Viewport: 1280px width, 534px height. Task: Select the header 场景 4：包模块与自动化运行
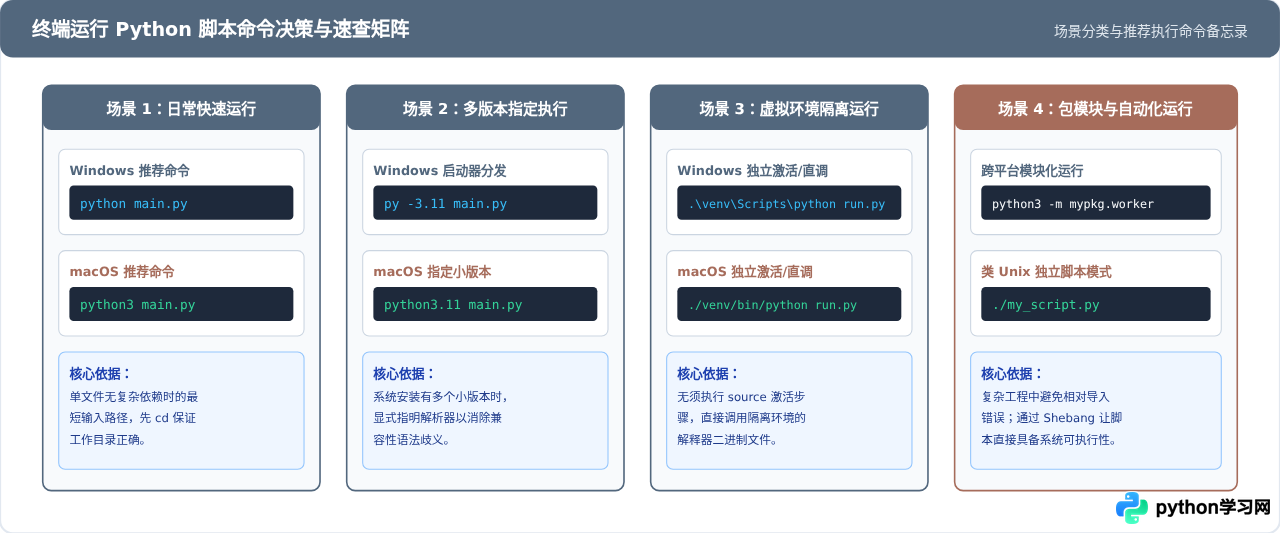click(1095, 108)
